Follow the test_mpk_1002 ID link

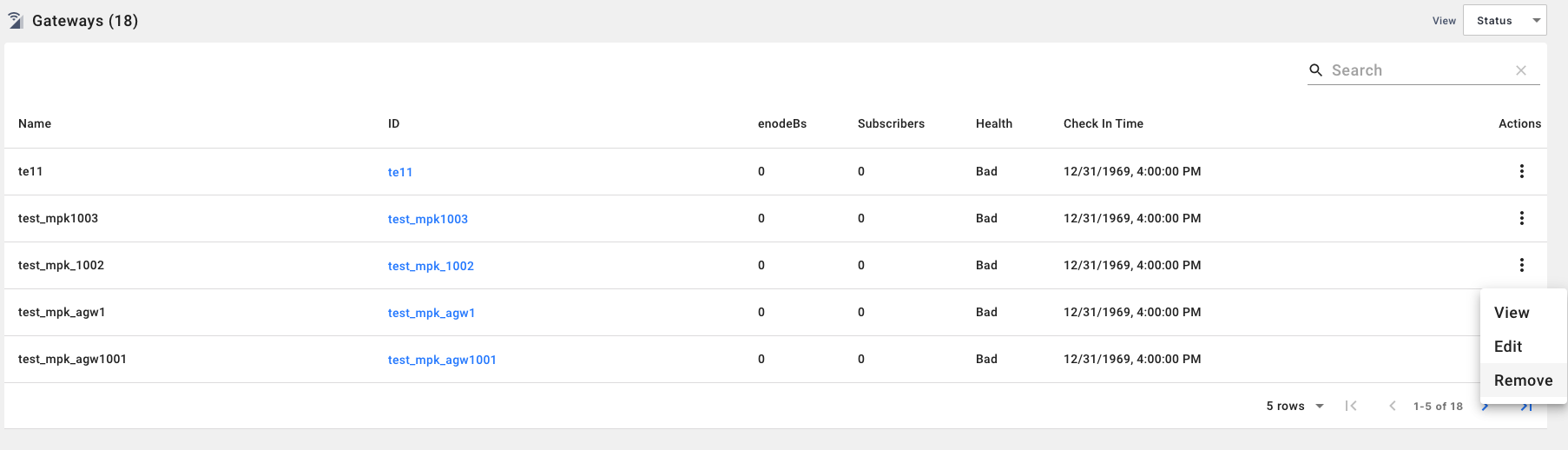431,266
